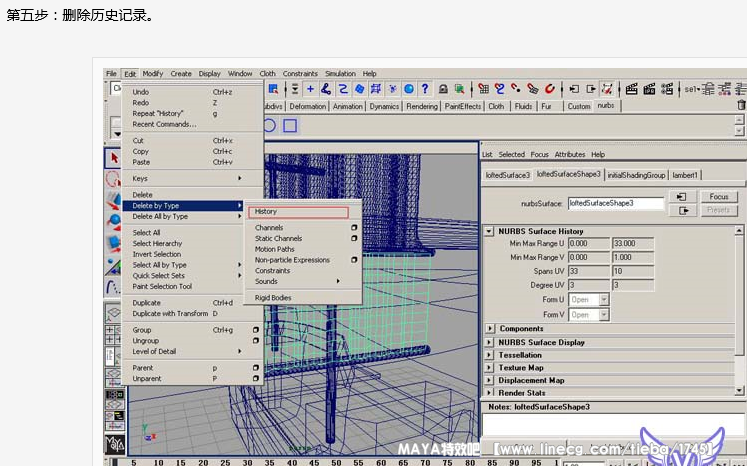This screenshot has width=747, height=466.
Task: Open option box next to Parent
Action: (x=255, y=367)
